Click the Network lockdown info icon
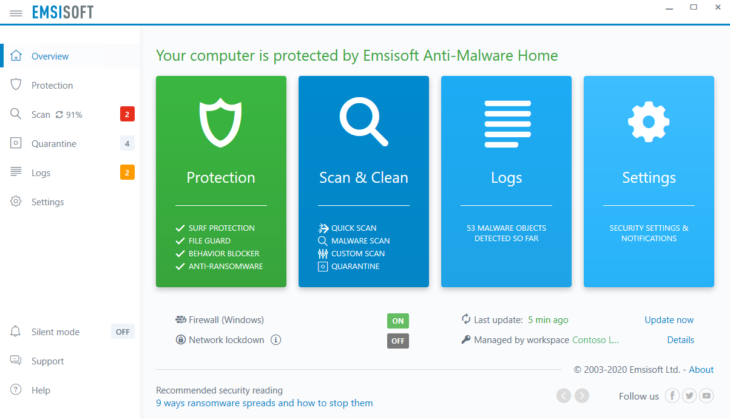Image resolution: width=730 pixels, height=419 pixels. (x=276, y=340)
